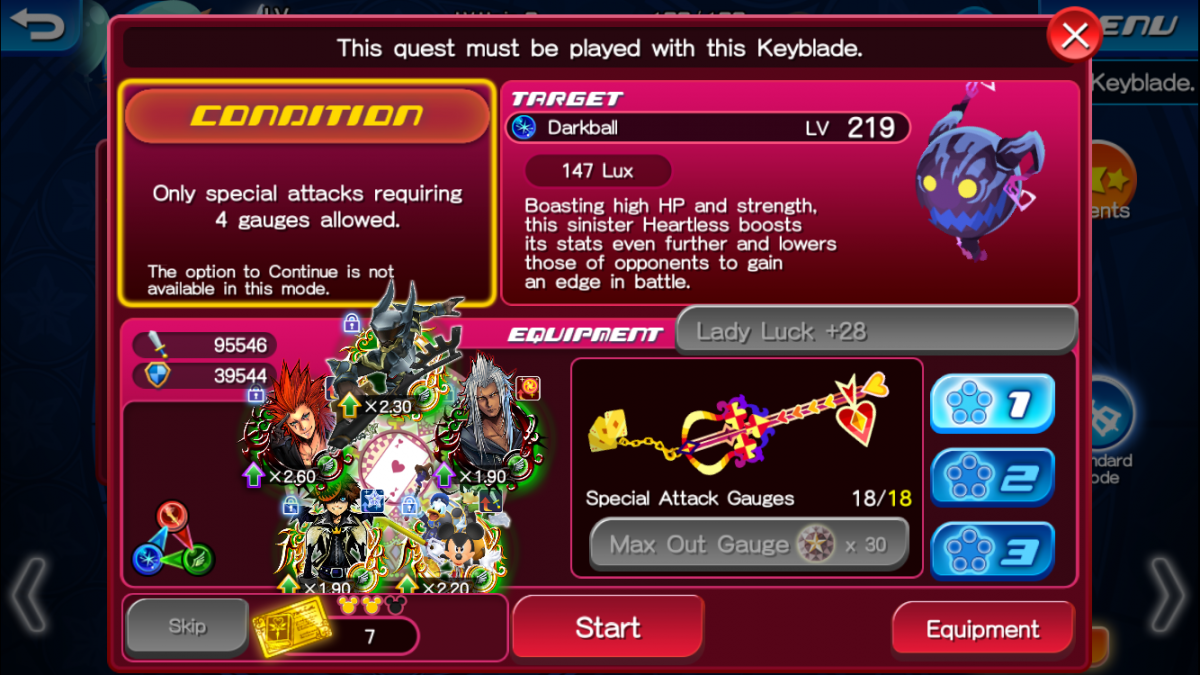Go to previous quest with left chevron
1200x675 pixels.
(x=28, y=594)
